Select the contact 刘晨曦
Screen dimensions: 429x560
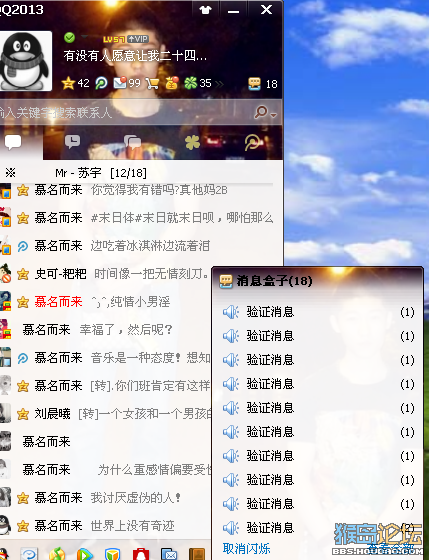106,414
